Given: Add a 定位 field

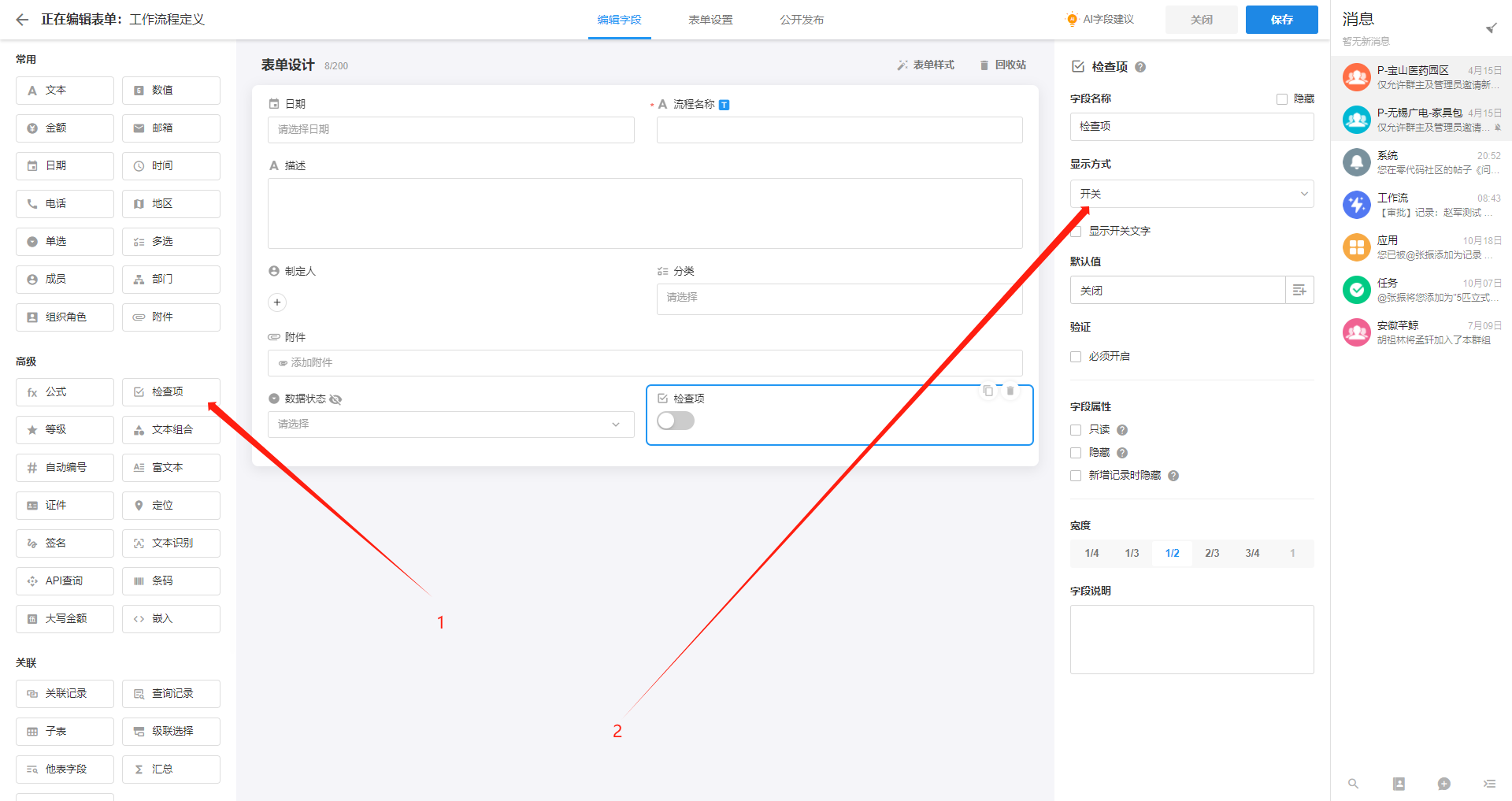Looking at the screenshot, I should tap(171, 506).
